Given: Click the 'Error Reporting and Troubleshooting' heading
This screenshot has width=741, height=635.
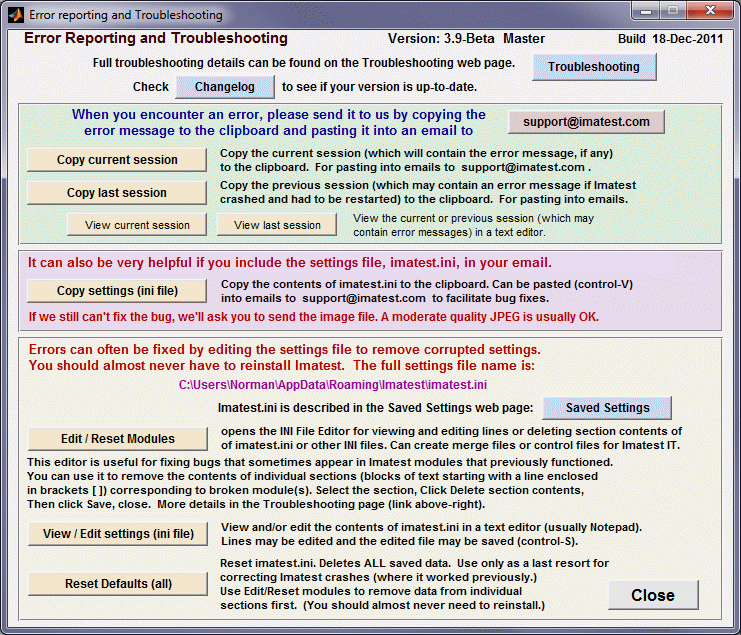Looking at the screenshot, I should [x=156, y=38].
